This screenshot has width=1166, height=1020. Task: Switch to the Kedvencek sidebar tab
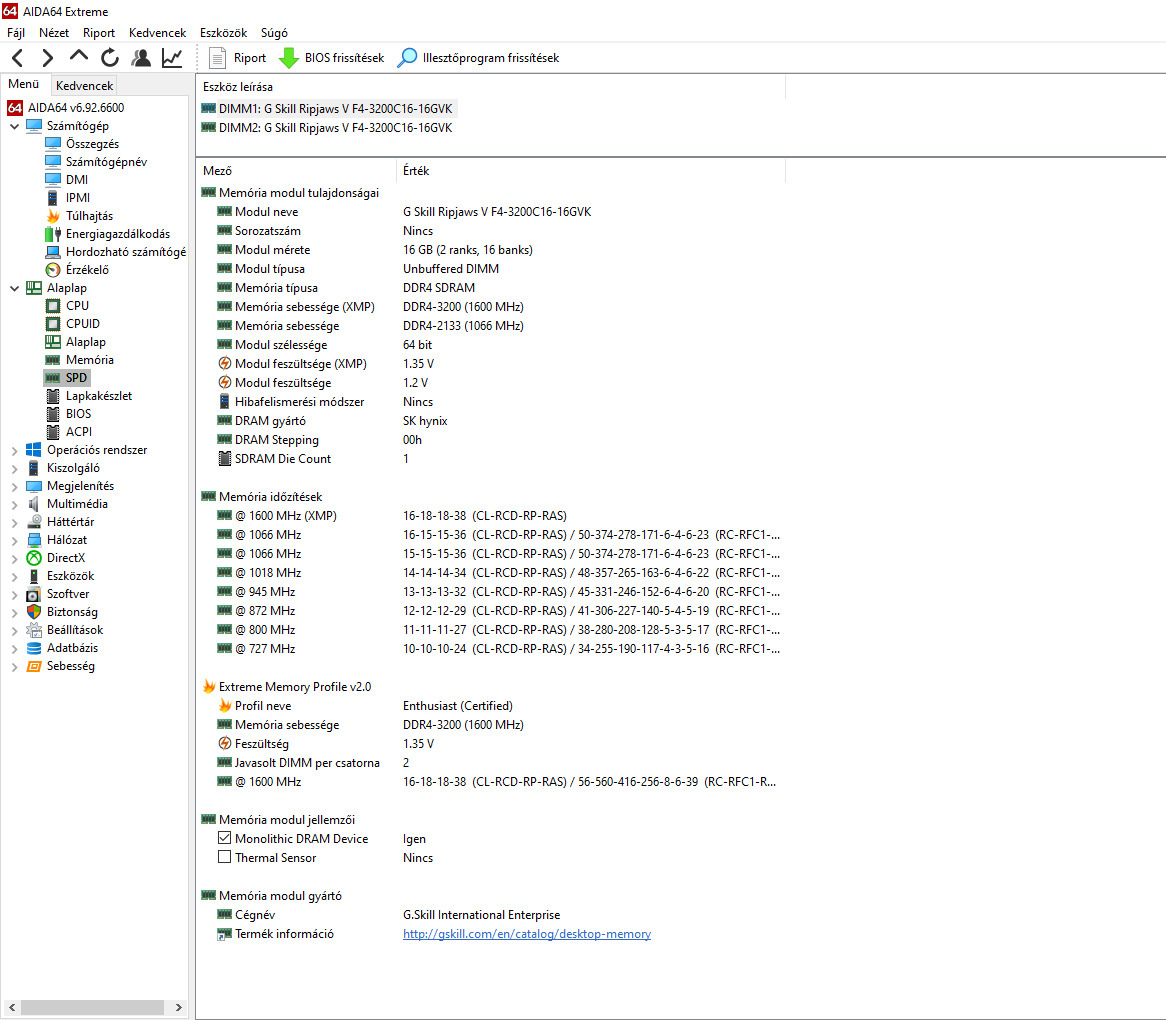point(84,85)
